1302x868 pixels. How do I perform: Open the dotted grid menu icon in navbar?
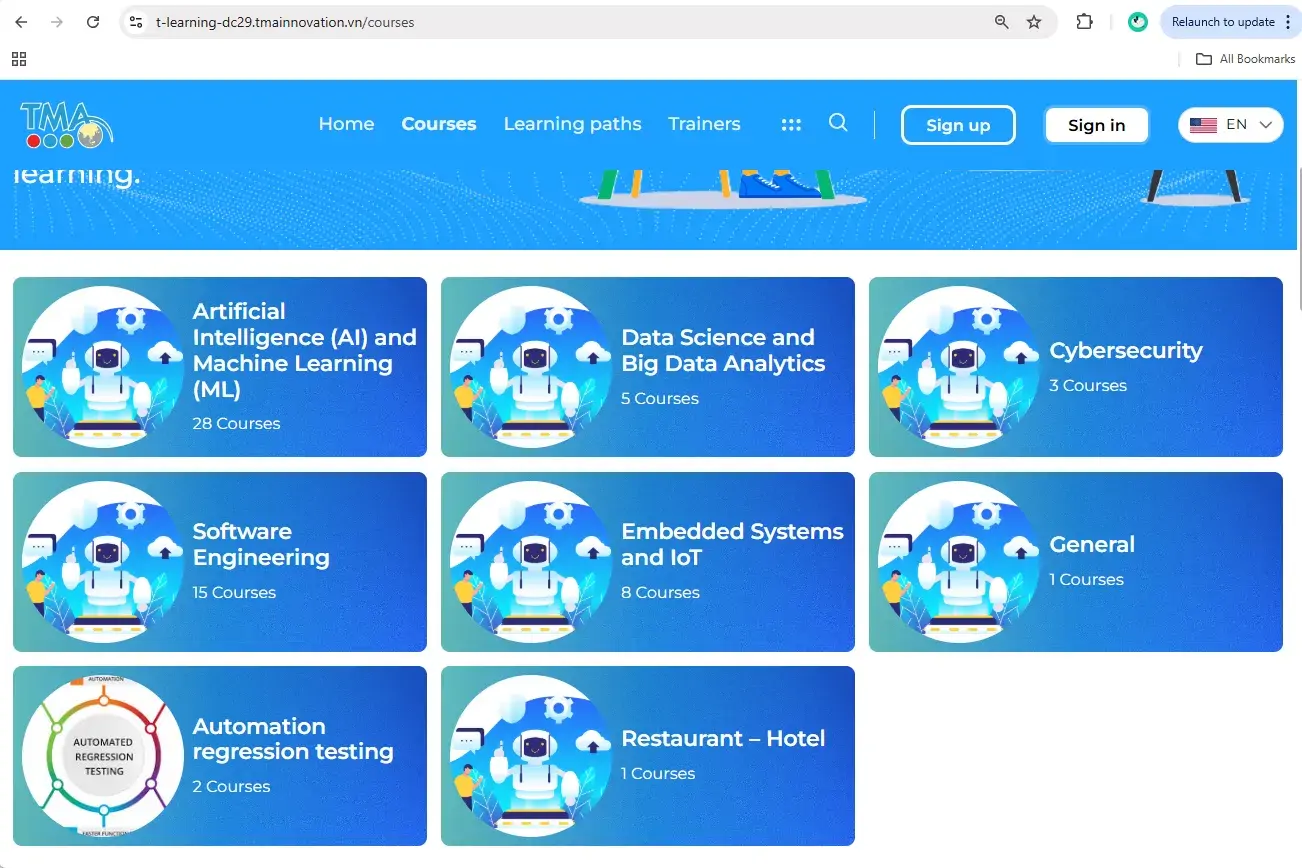point(791,125)
